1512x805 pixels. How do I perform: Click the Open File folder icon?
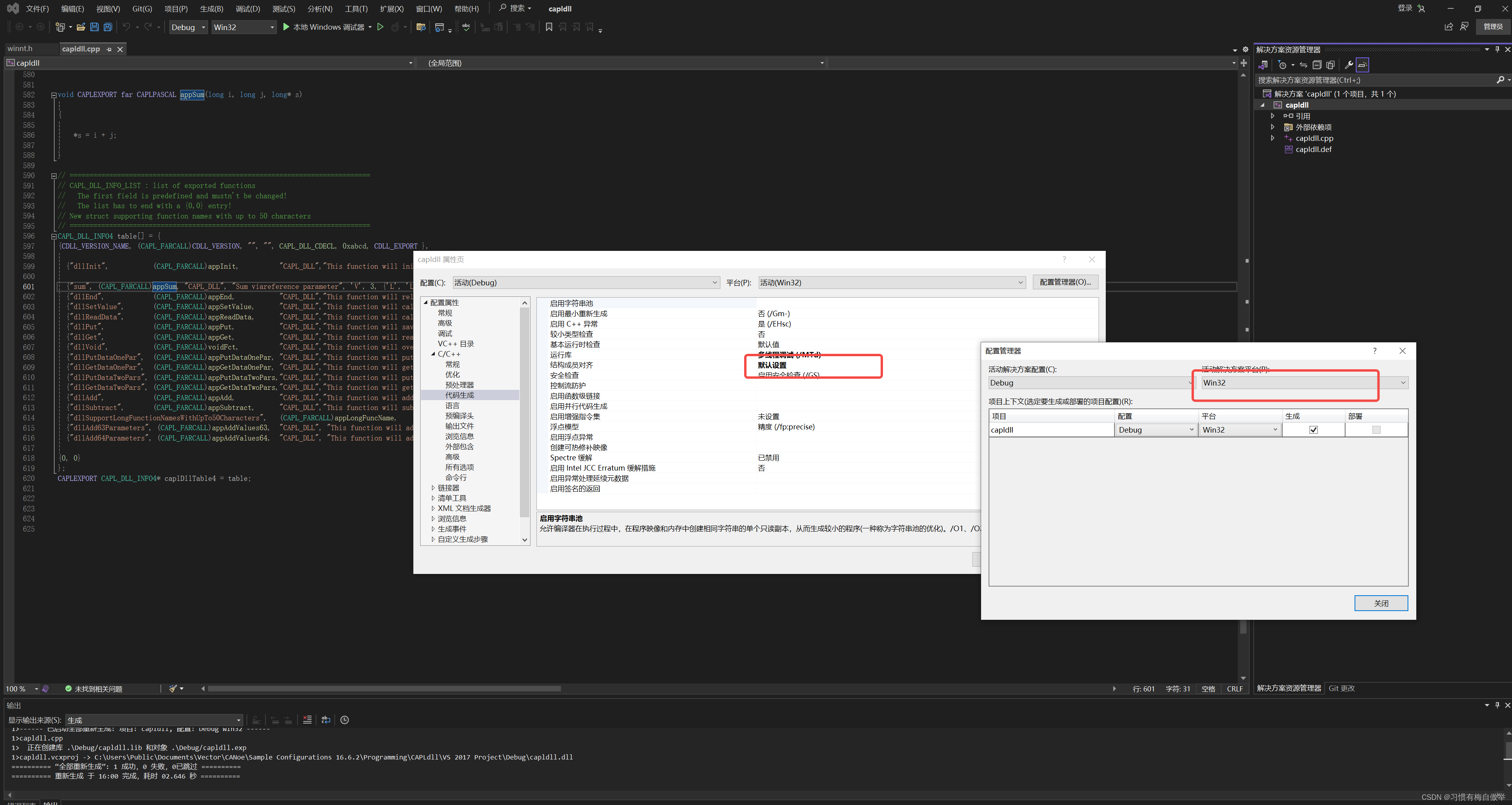81,27
